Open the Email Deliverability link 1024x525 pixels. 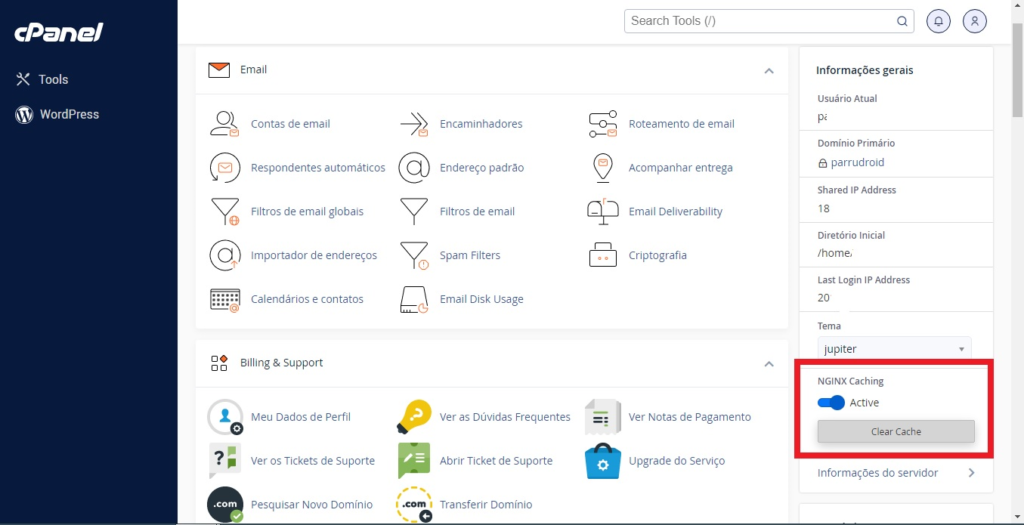point(675,212)
